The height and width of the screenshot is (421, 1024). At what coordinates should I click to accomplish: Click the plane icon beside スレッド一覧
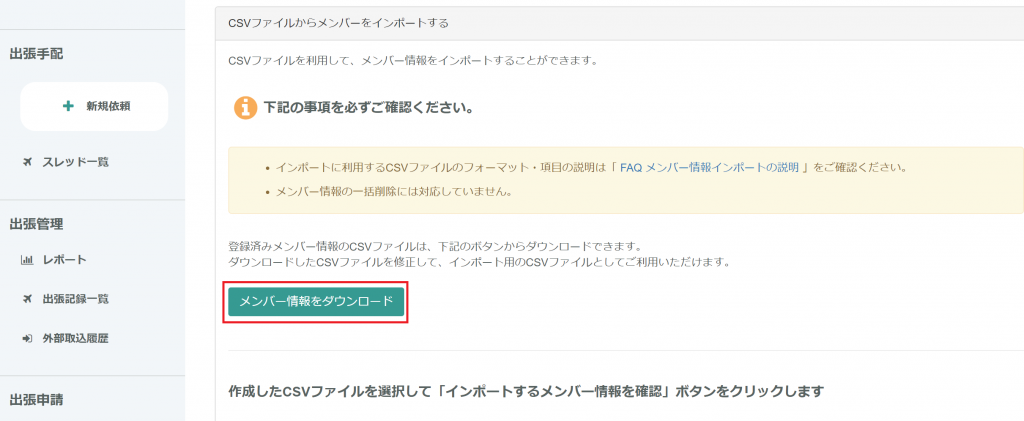27,162
